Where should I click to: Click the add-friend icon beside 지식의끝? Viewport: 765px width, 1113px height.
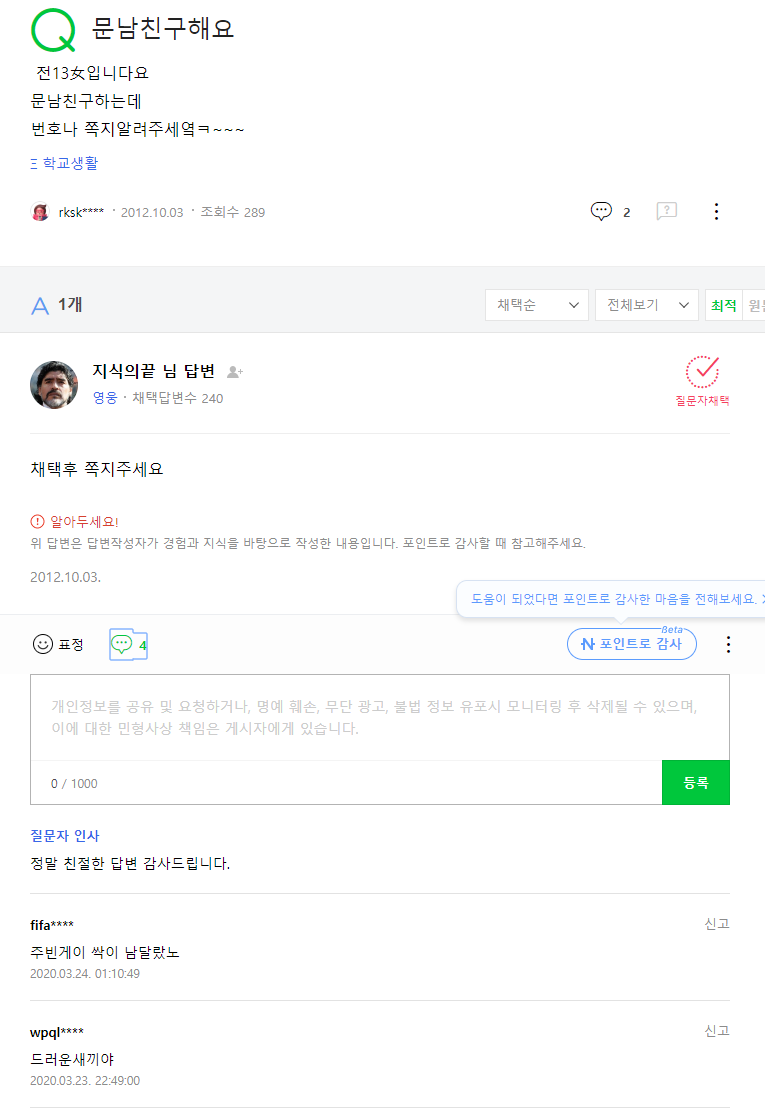point(235,372)
